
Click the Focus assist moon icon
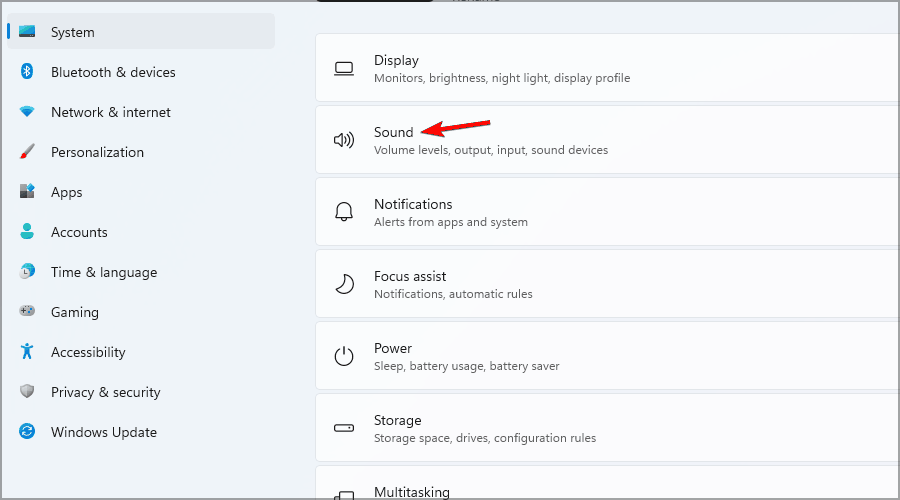point(344,284)
